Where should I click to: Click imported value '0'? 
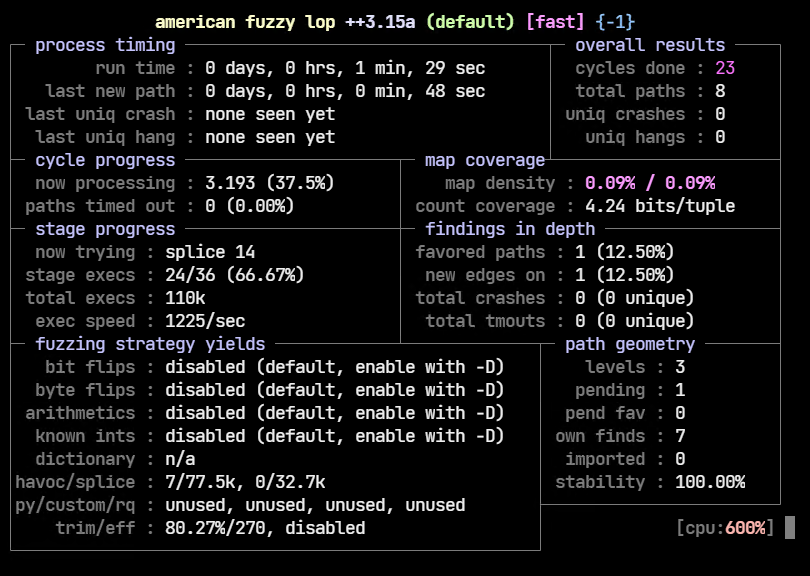[680, 459]
